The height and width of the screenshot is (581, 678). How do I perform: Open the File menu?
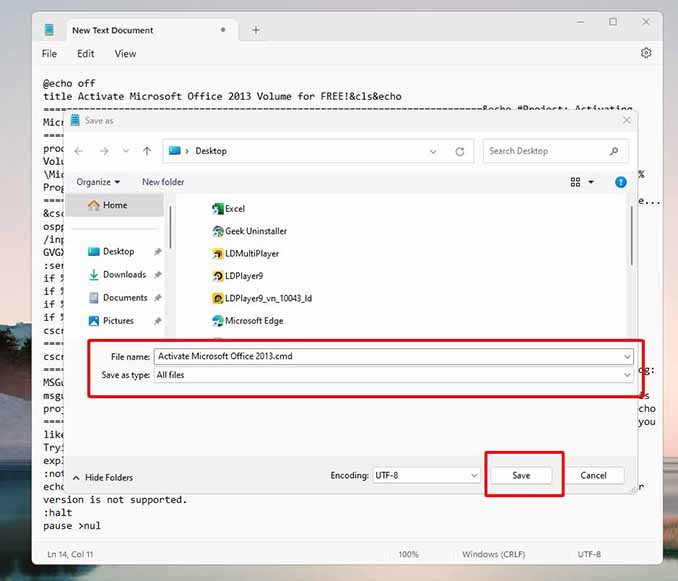(x=49, y=54)
